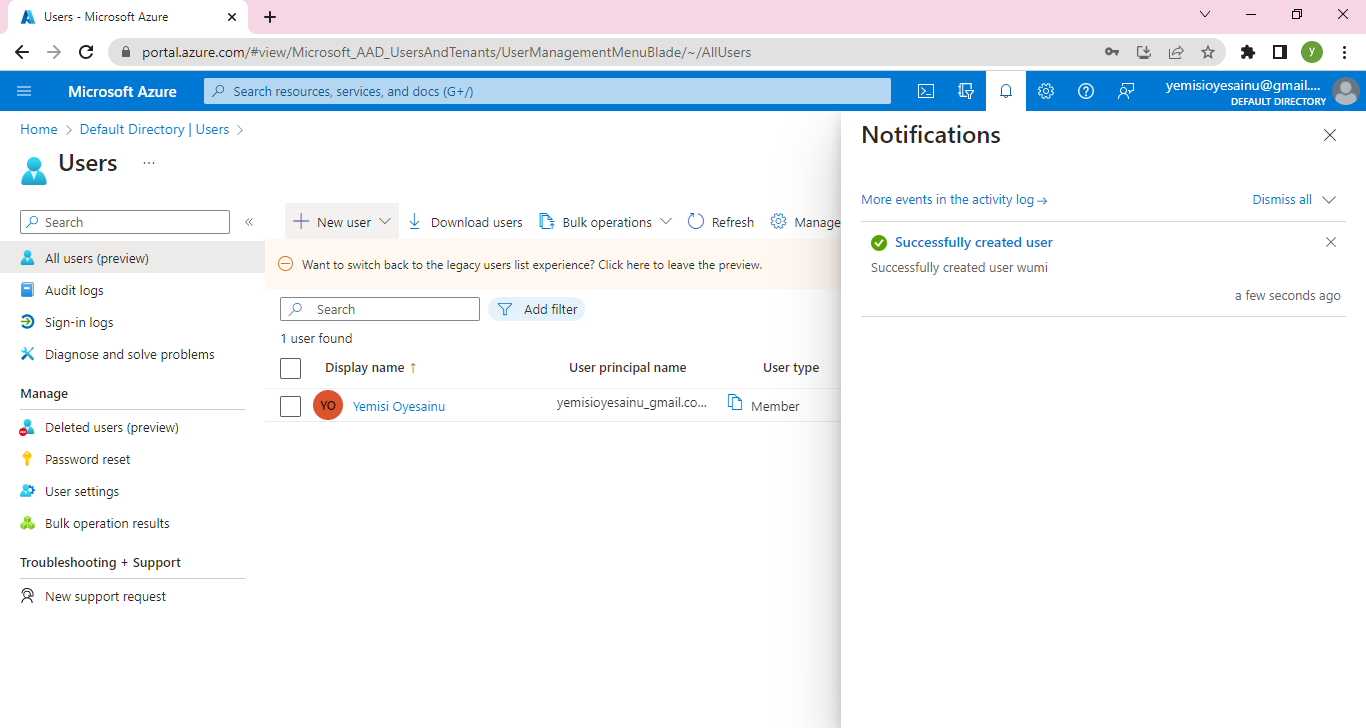
Task: Open Audit logs in sidebar
Action: pos(74,290)
